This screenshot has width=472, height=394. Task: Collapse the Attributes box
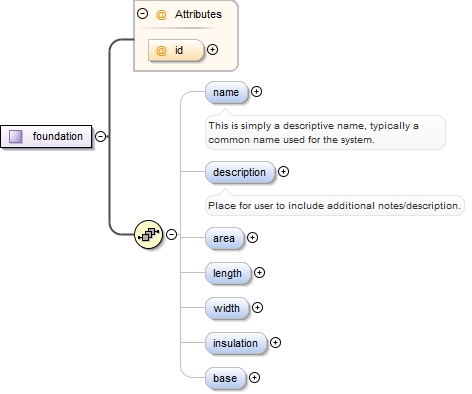(x=142, y=13)
